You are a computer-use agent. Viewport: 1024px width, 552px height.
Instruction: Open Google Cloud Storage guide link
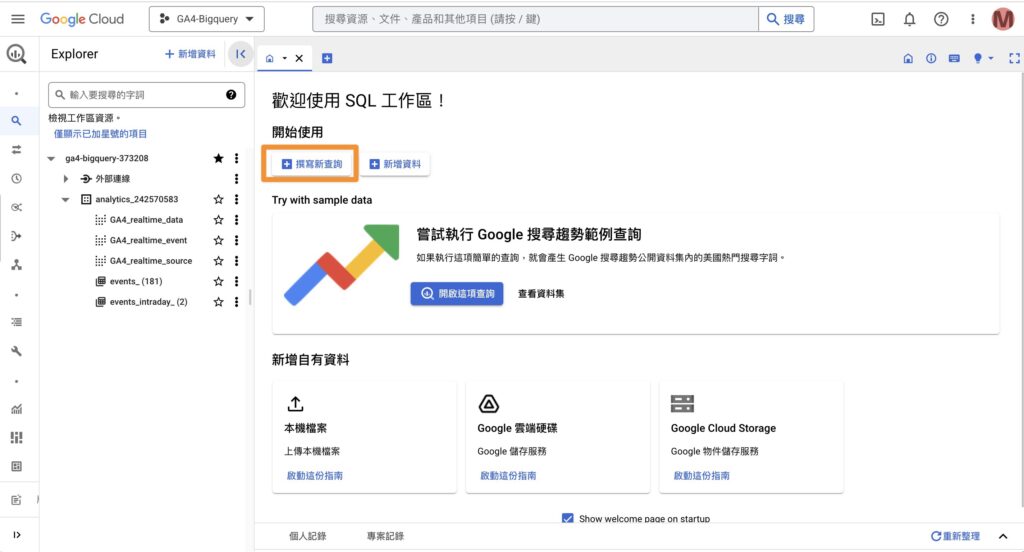[x=701, y=476]
